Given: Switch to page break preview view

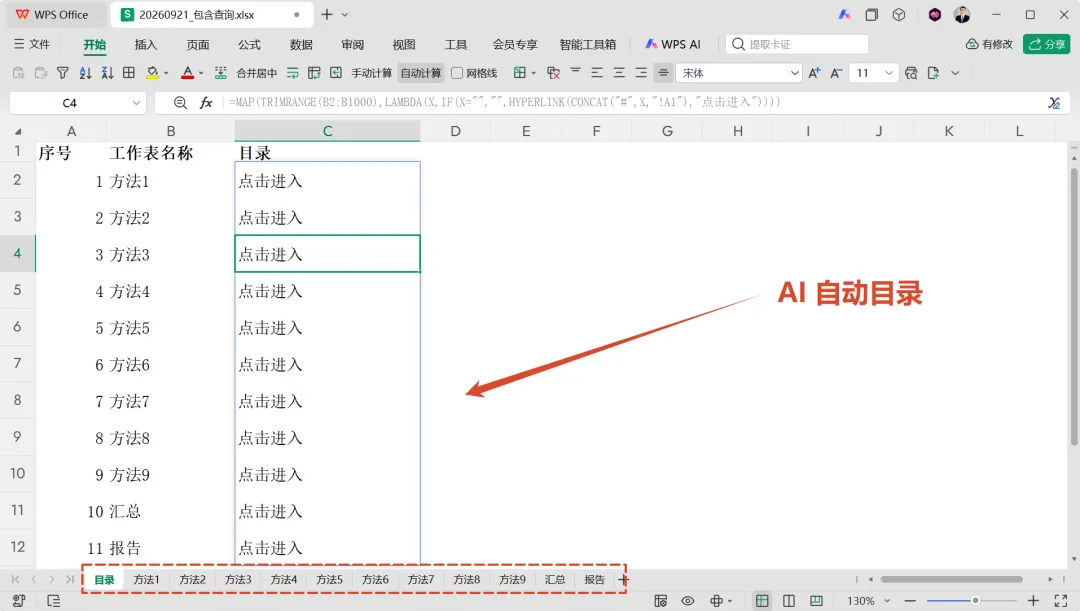Looking at the screenshot, I should (789, 601).
